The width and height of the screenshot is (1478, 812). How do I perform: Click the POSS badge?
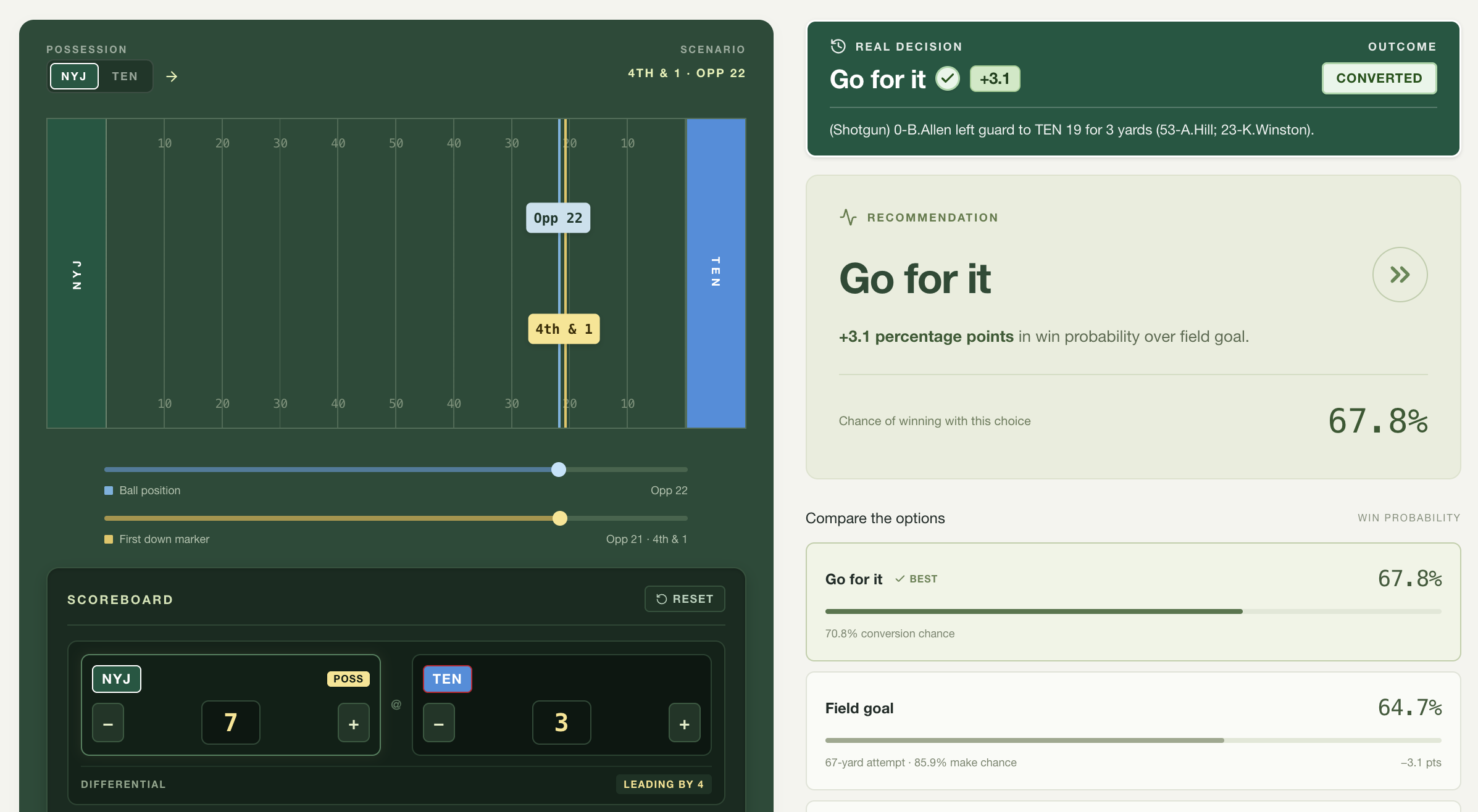click(x=348, y=679)
